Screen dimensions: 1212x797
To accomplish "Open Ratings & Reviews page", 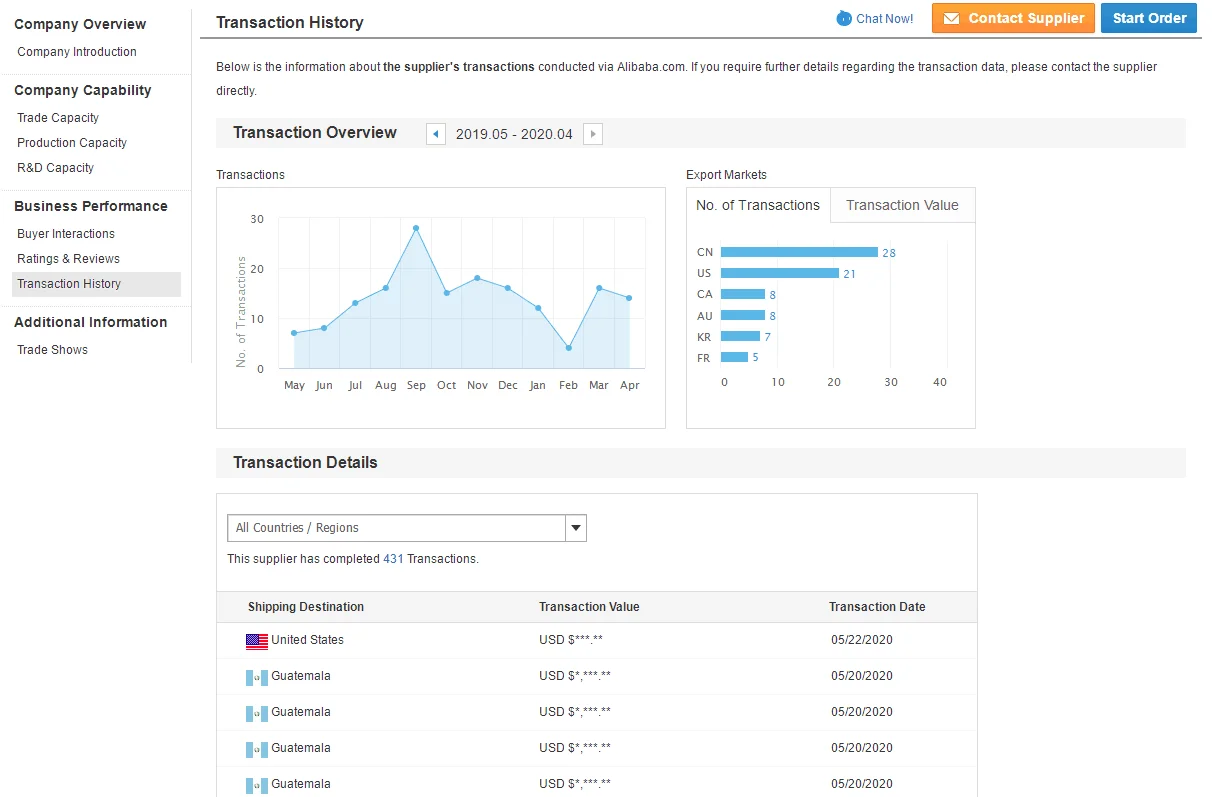I will (68, 259).
